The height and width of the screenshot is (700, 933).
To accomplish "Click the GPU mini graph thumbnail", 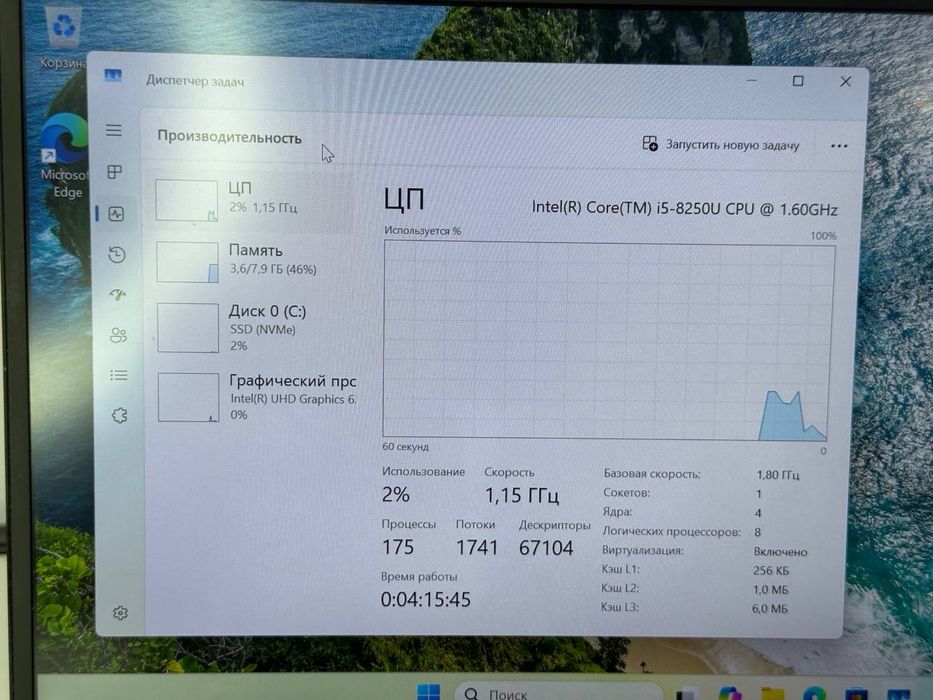I will tap(189, 397).
